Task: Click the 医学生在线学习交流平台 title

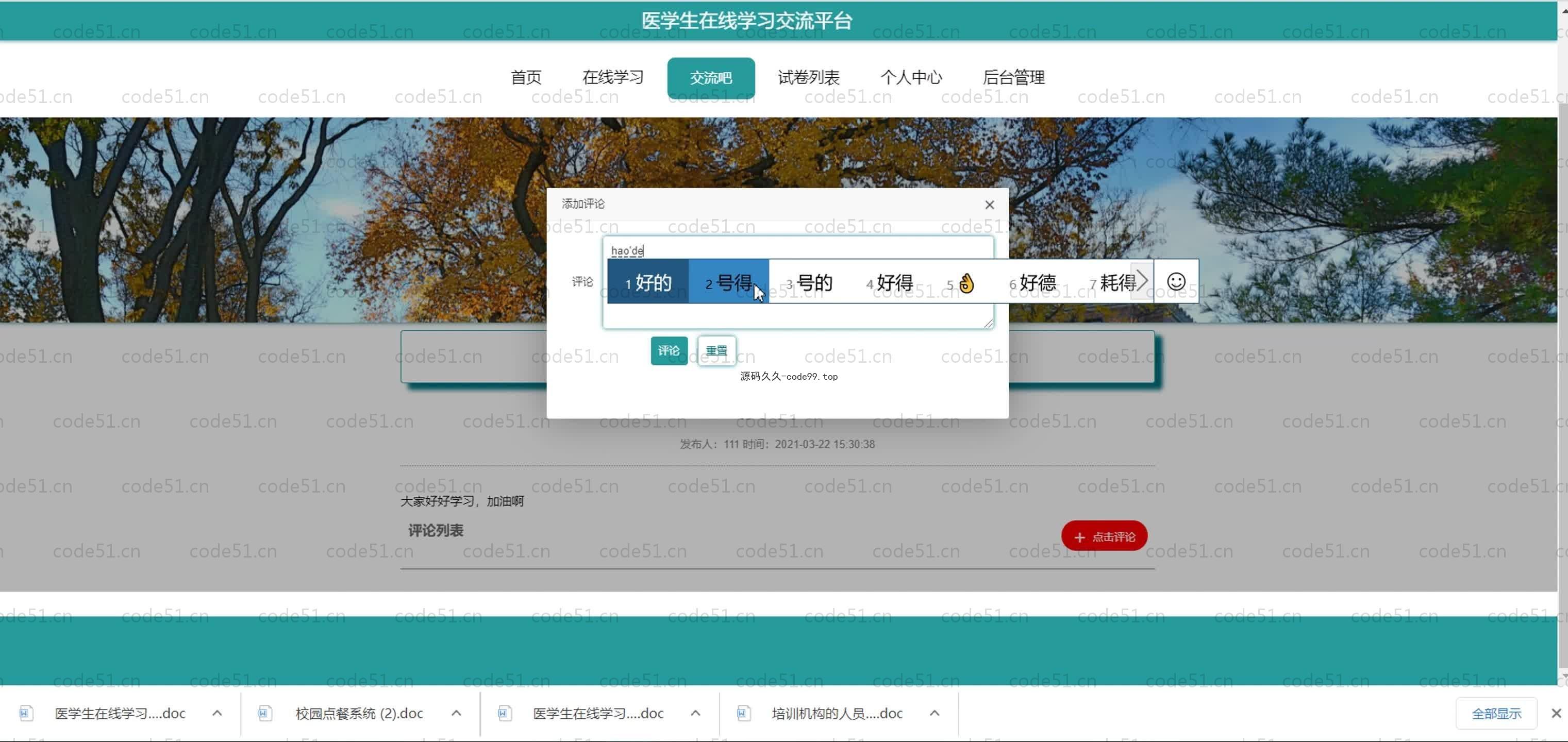Action: (747, 21)
